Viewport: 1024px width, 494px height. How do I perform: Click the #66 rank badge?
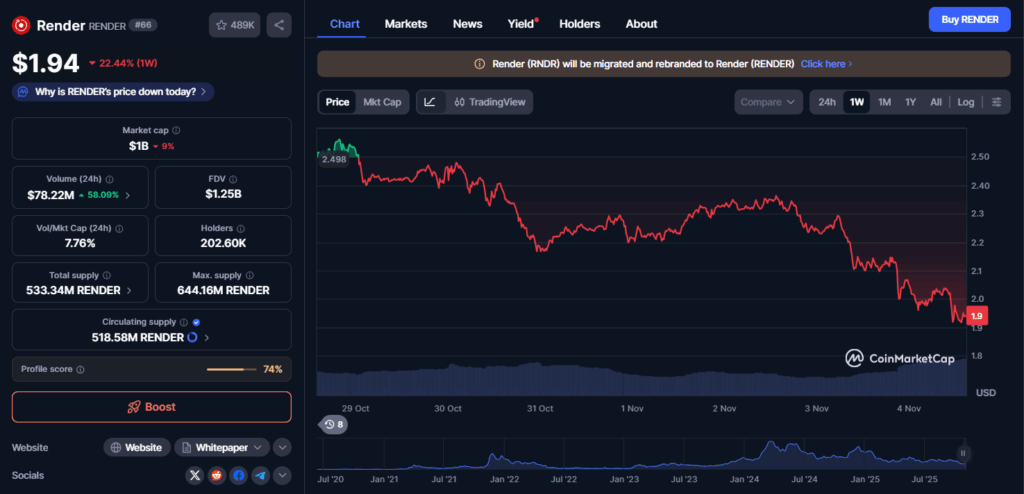click(x=142, y=25)
